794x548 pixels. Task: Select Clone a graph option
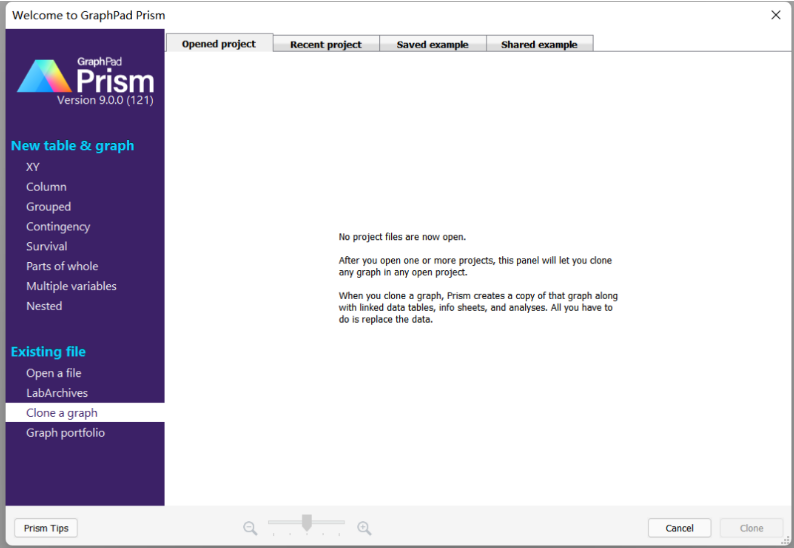click(x=85, y=413)
